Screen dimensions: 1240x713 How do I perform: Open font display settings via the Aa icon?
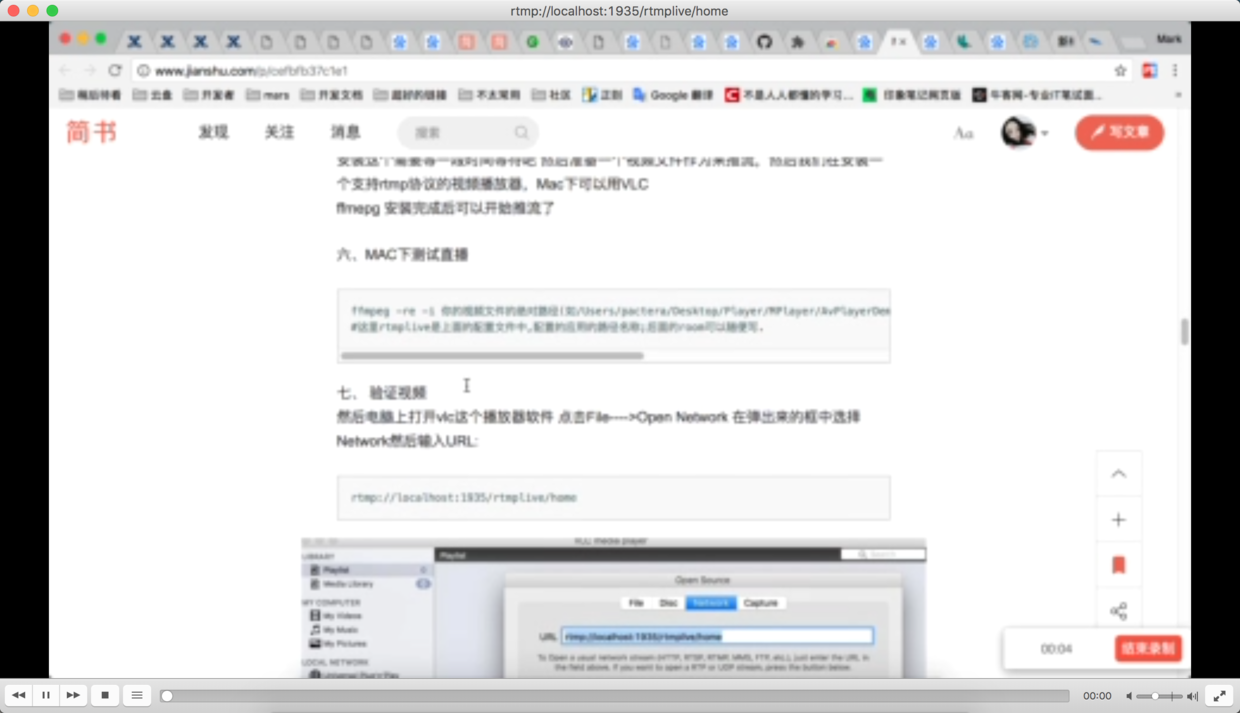[962, 132]
